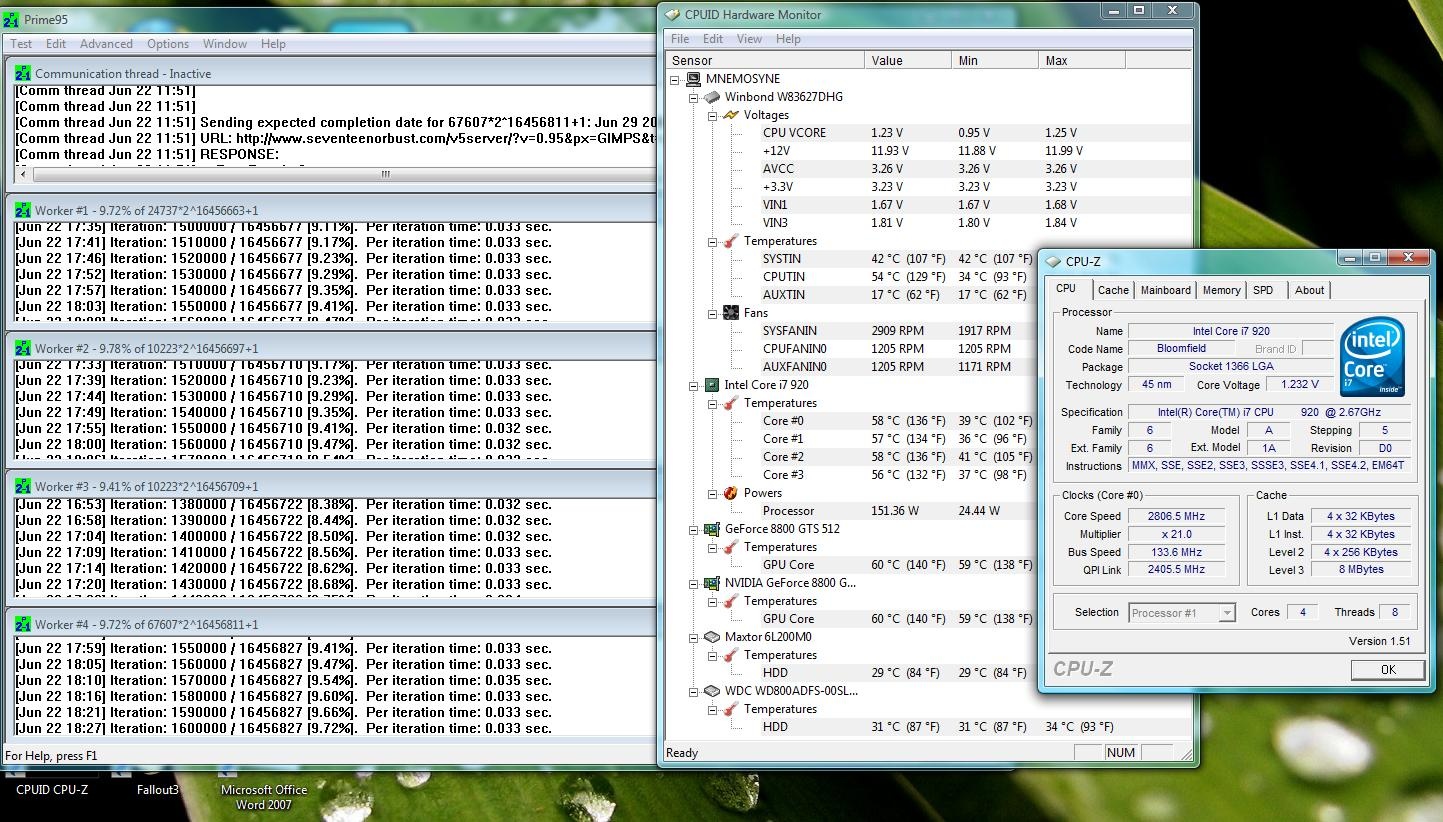Image resolution: width=1443 pixels, height=822 pixels.
Task: Open the Window menu in Prime95
Action: coord(225,44)
